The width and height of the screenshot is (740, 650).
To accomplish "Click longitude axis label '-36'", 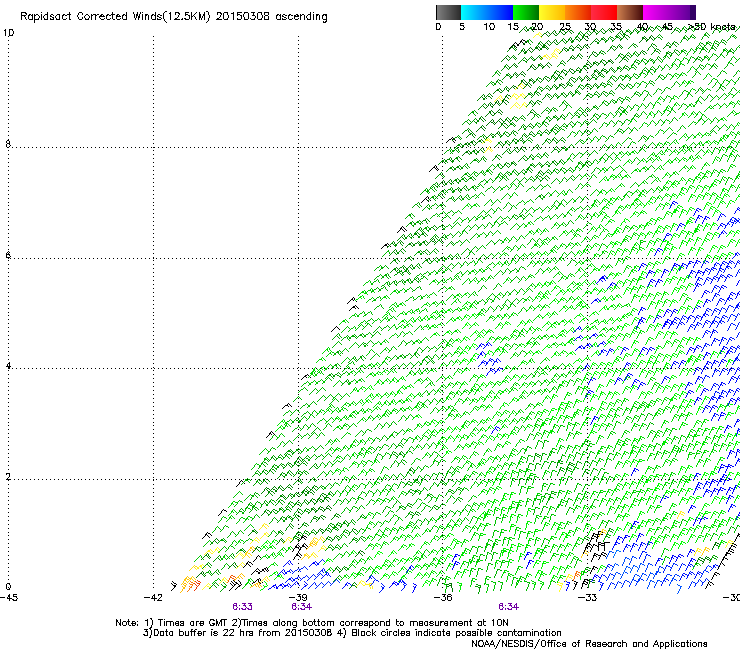I will (443, 598).
